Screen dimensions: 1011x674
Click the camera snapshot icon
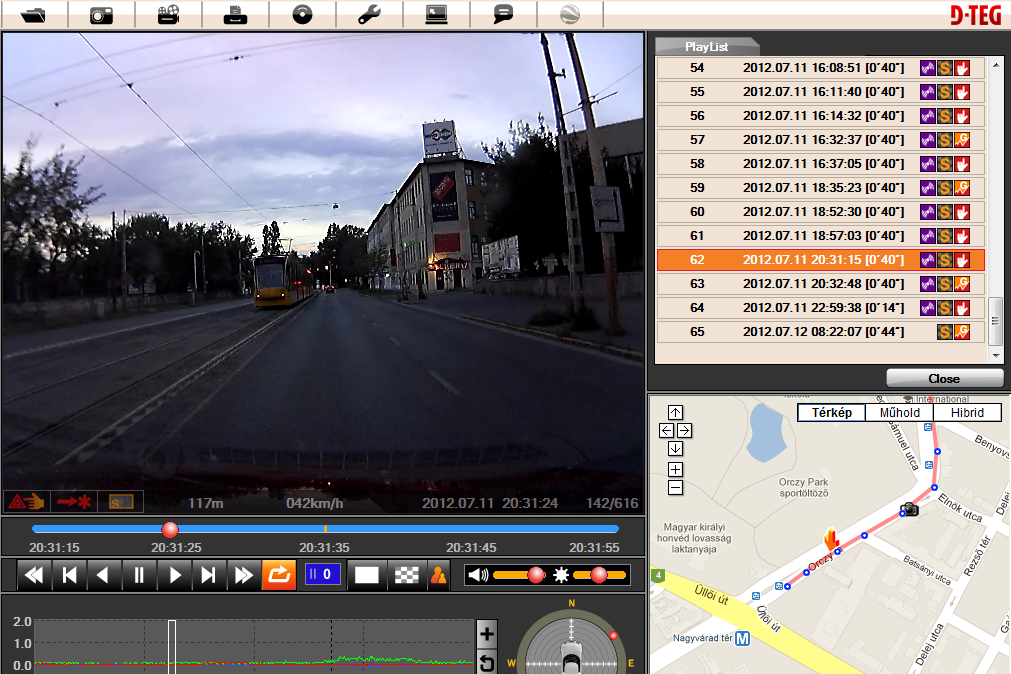click(101, 15)
